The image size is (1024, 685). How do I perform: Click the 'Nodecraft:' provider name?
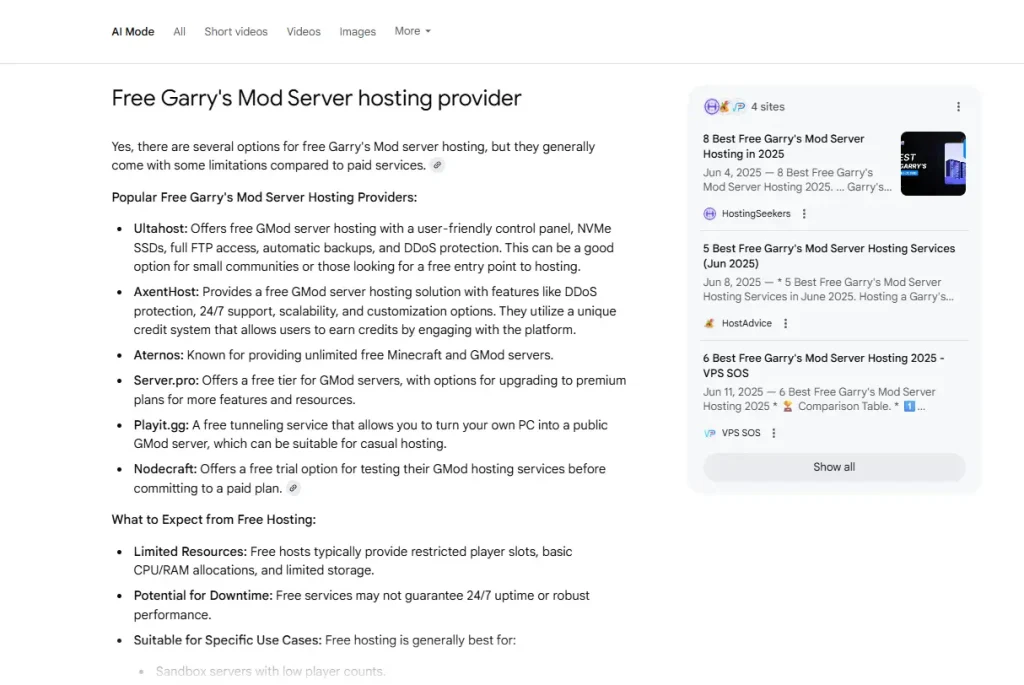(x=165, y=469)
